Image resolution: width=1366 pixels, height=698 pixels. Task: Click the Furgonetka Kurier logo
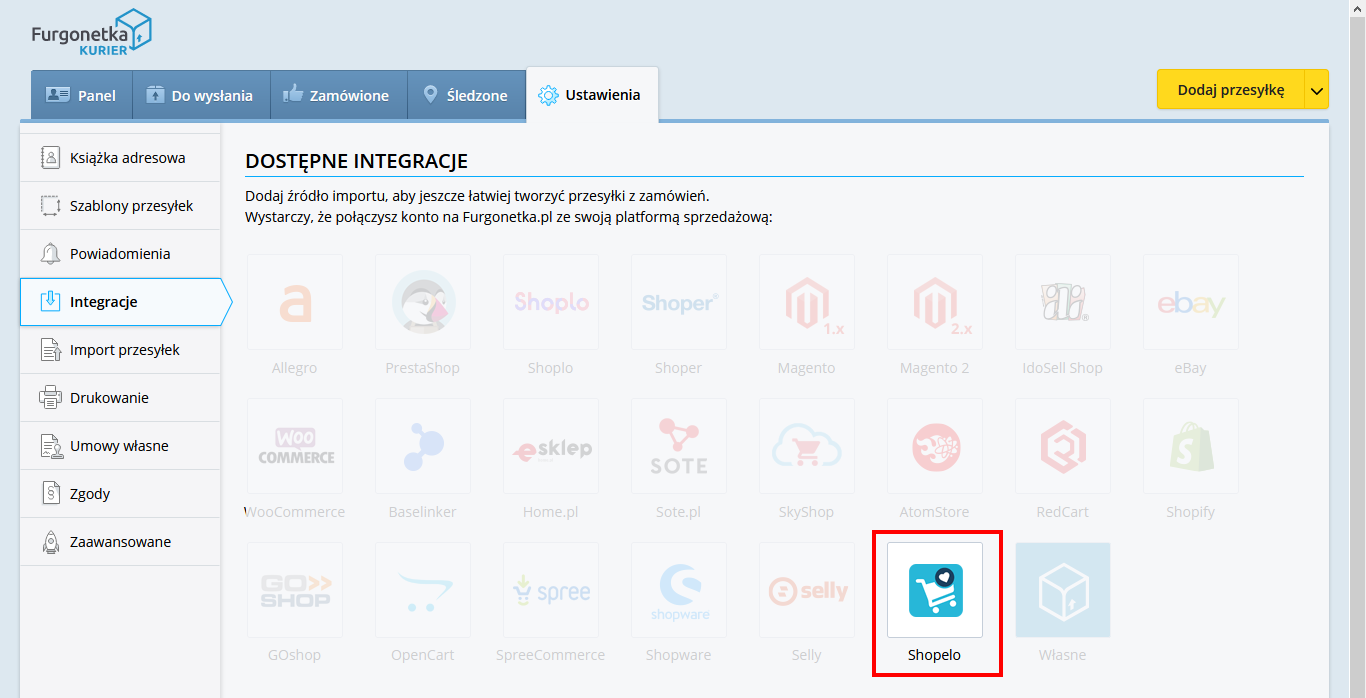(x=92, y=32)
